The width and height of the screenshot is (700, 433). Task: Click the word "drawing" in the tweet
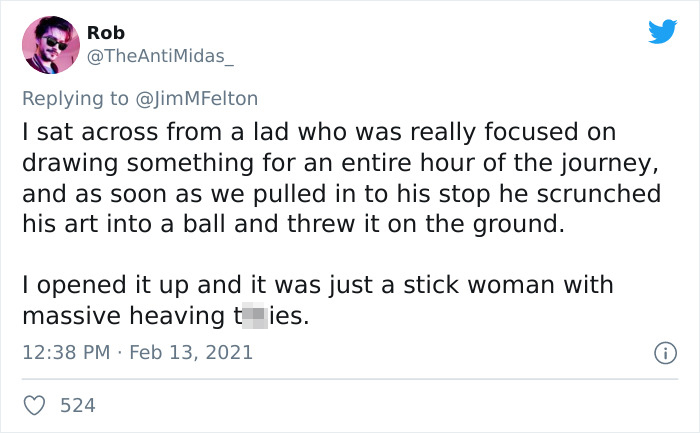click(65, 163)
